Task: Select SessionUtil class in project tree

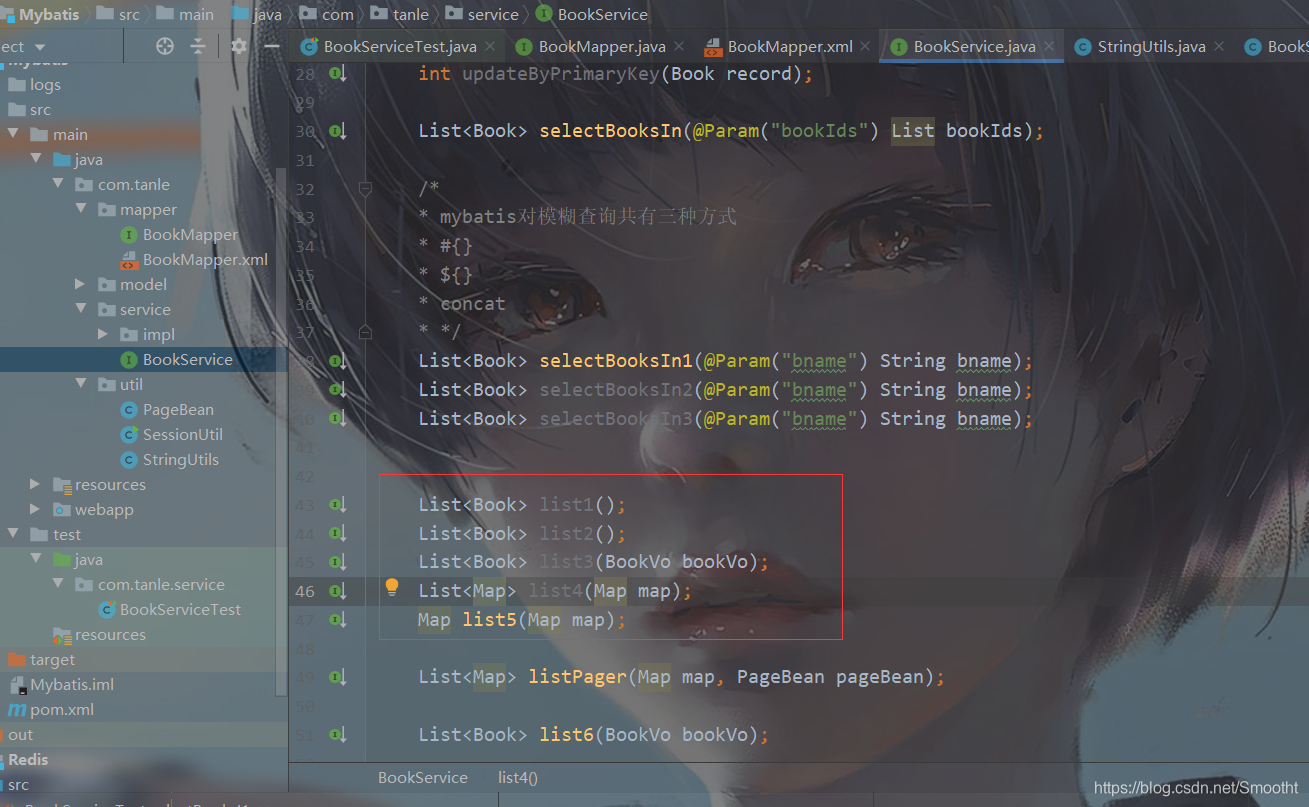Action: tap(183, 434)
